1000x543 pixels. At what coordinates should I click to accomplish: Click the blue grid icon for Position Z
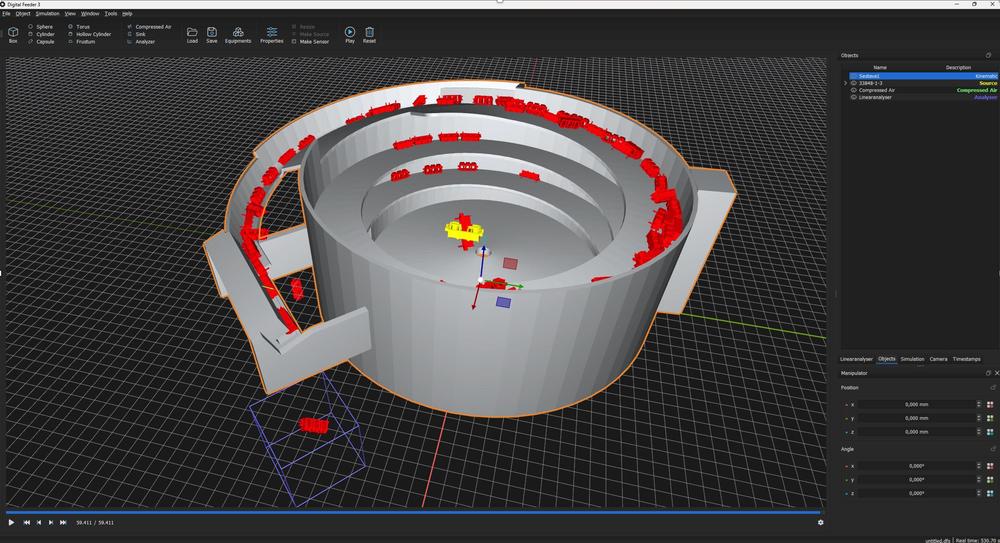click(x=990, y=432)
